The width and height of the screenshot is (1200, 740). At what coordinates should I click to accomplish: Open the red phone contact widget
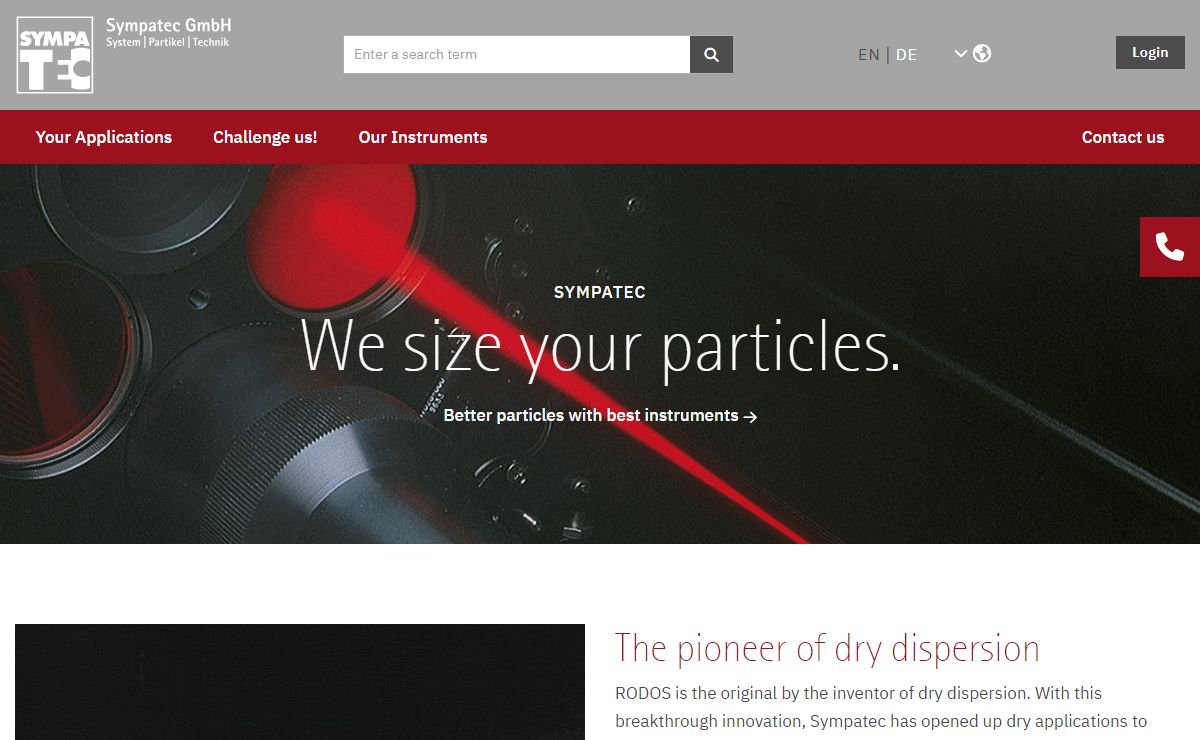(1169, 246)
